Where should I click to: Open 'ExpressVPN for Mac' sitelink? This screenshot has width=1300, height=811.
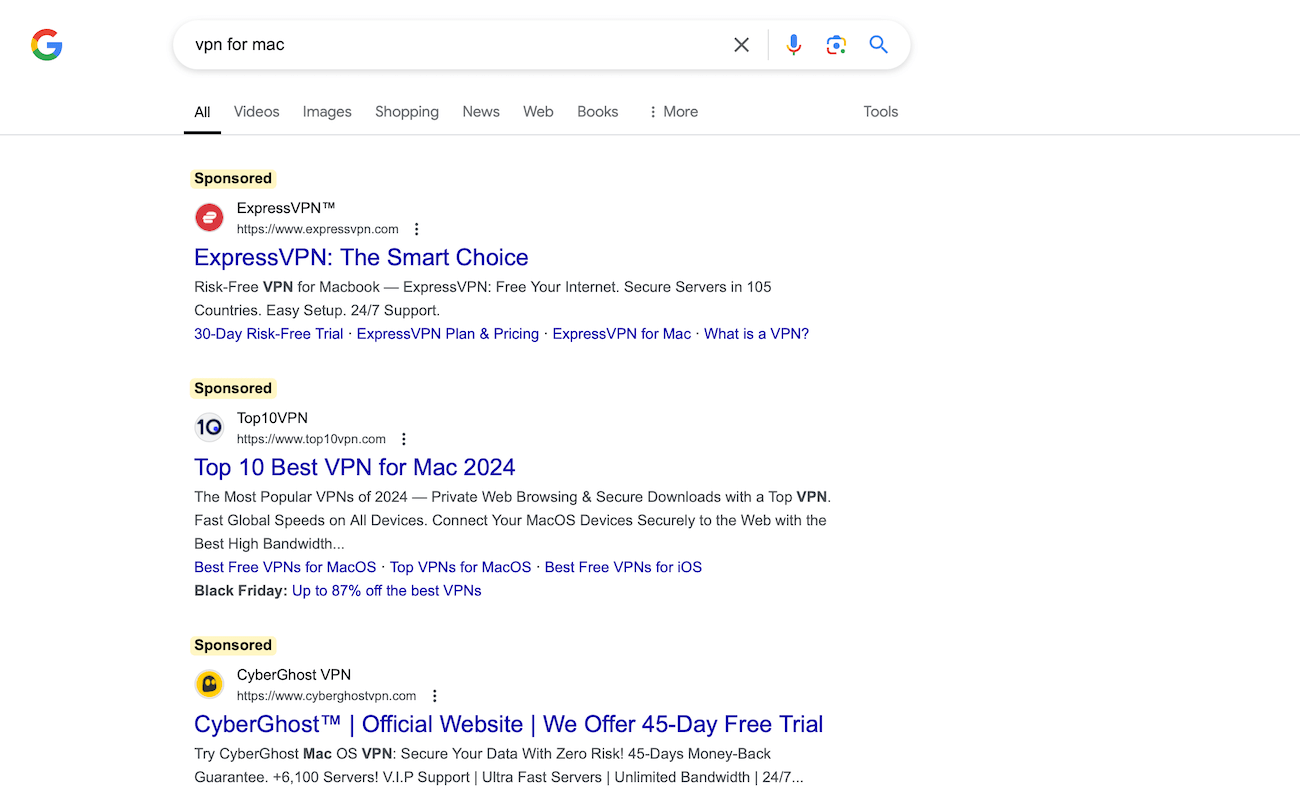pyautogui.click(x=622, y=334)
